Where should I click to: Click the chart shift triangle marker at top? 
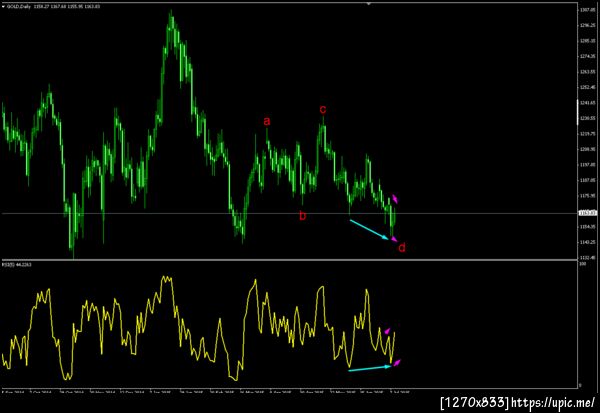pyautogui.click(x=368, y=3)
